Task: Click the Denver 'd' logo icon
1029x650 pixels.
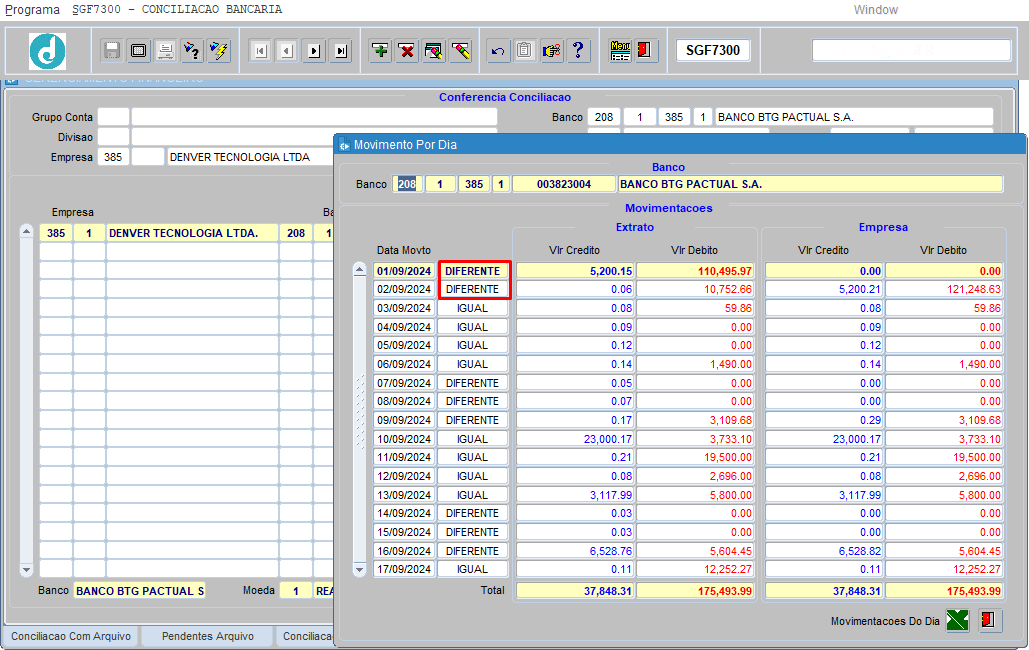Action: [47, 51]
